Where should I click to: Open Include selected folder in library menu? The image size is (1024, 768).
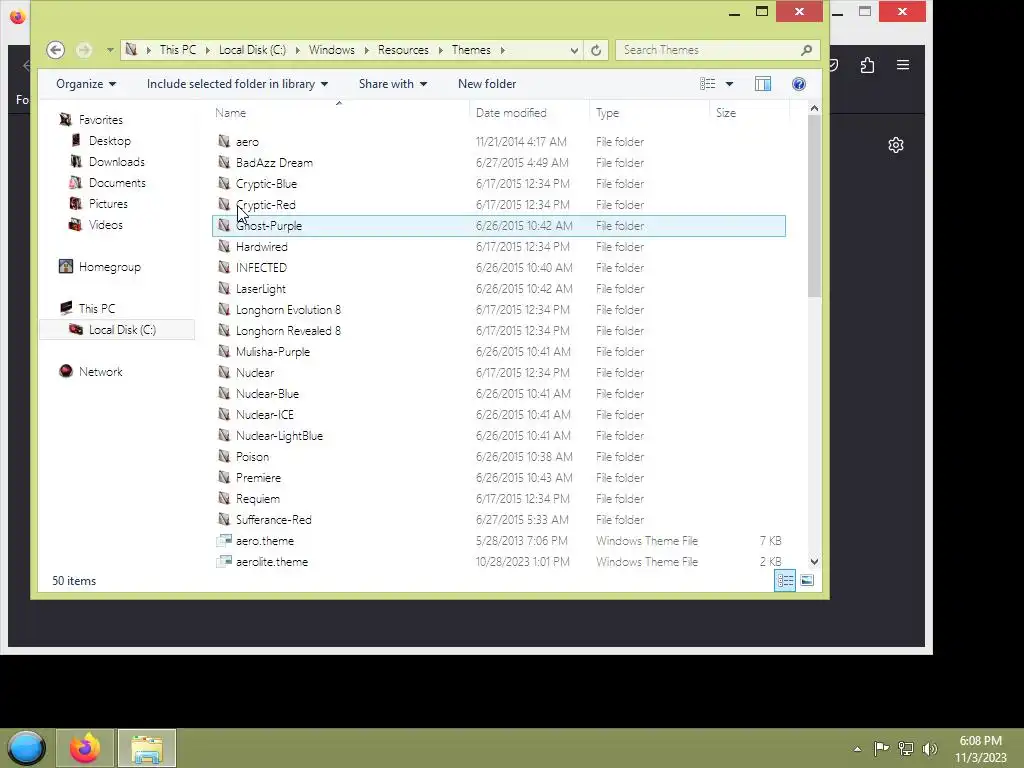237,84
